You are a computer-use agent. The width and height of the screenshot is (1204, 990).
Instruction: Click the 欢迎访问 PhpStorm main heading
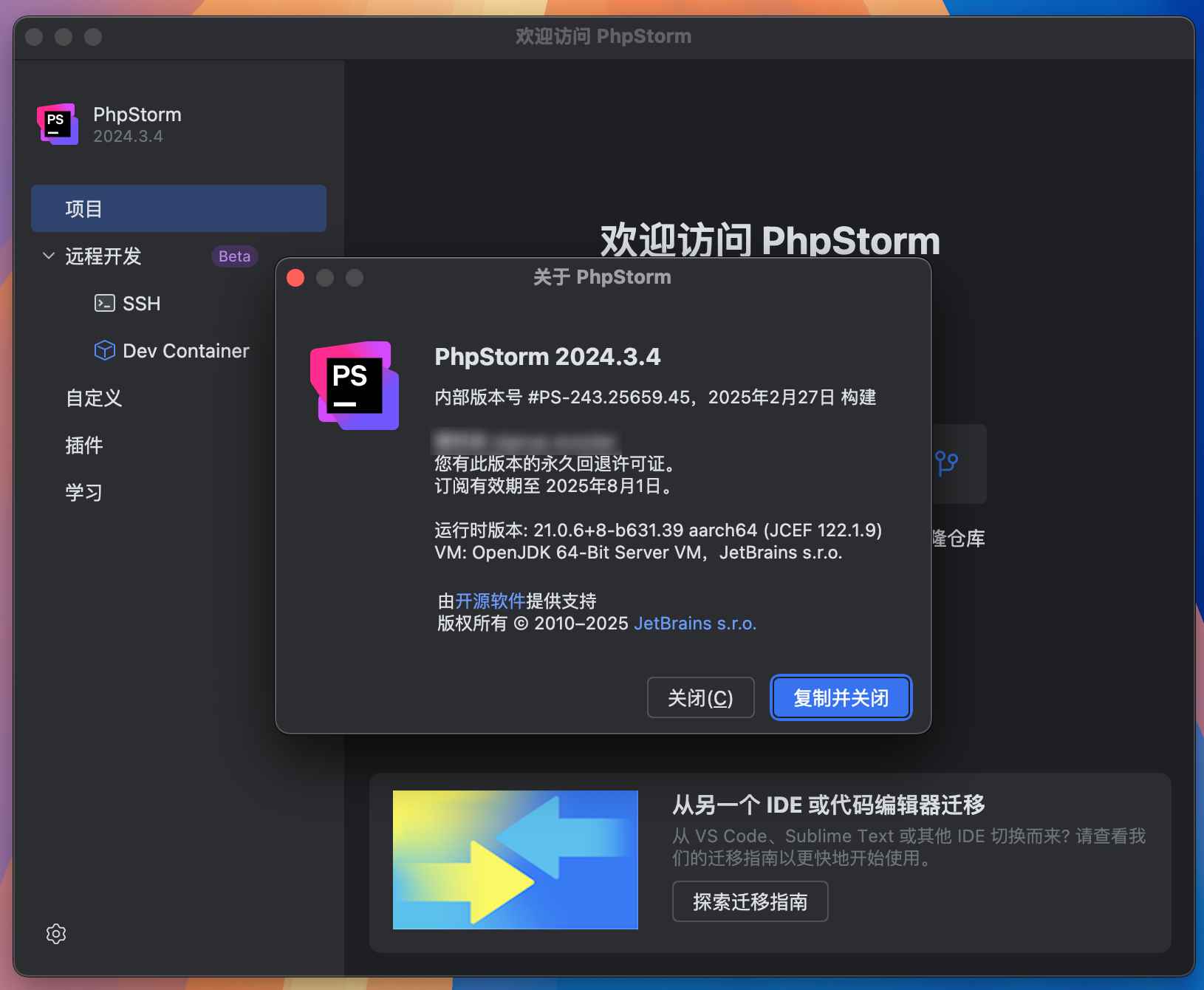tap(770, 240)
